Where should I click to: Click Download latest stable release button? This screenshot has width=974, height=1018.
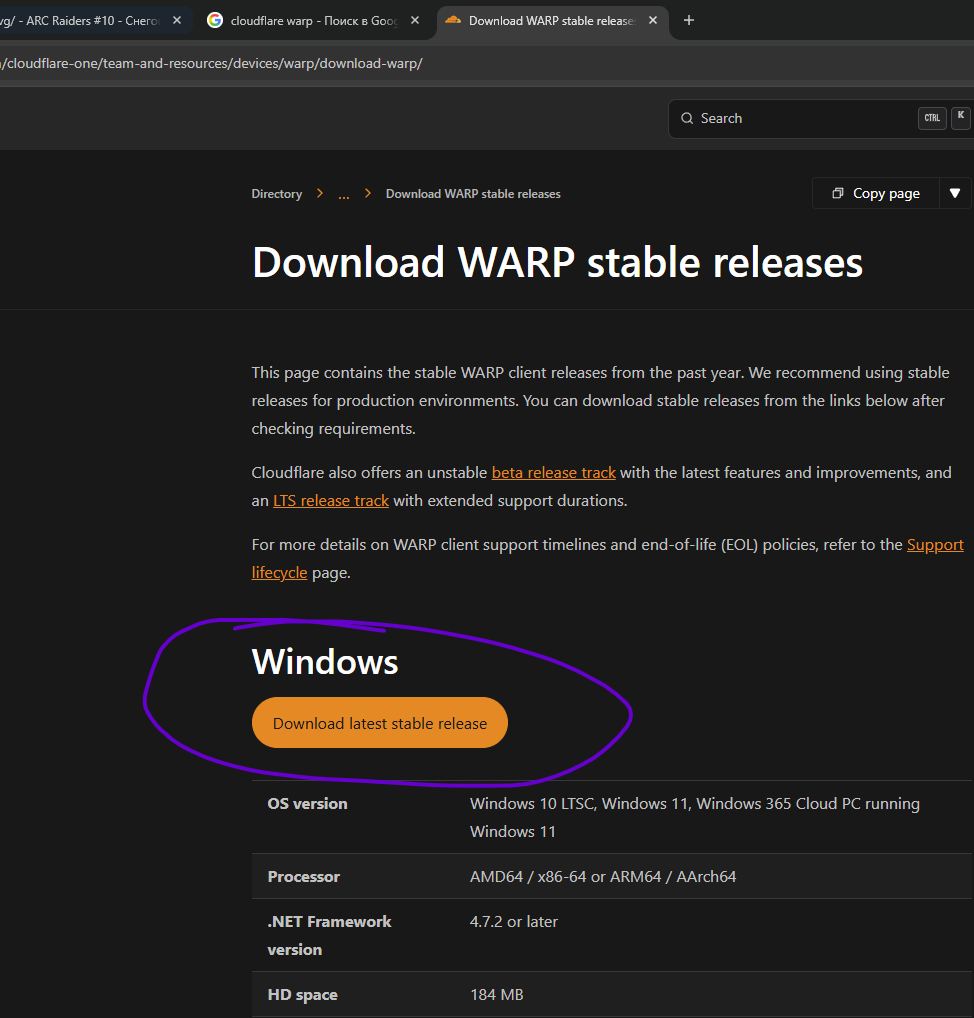pyautogui.click(x=380, y=723)
